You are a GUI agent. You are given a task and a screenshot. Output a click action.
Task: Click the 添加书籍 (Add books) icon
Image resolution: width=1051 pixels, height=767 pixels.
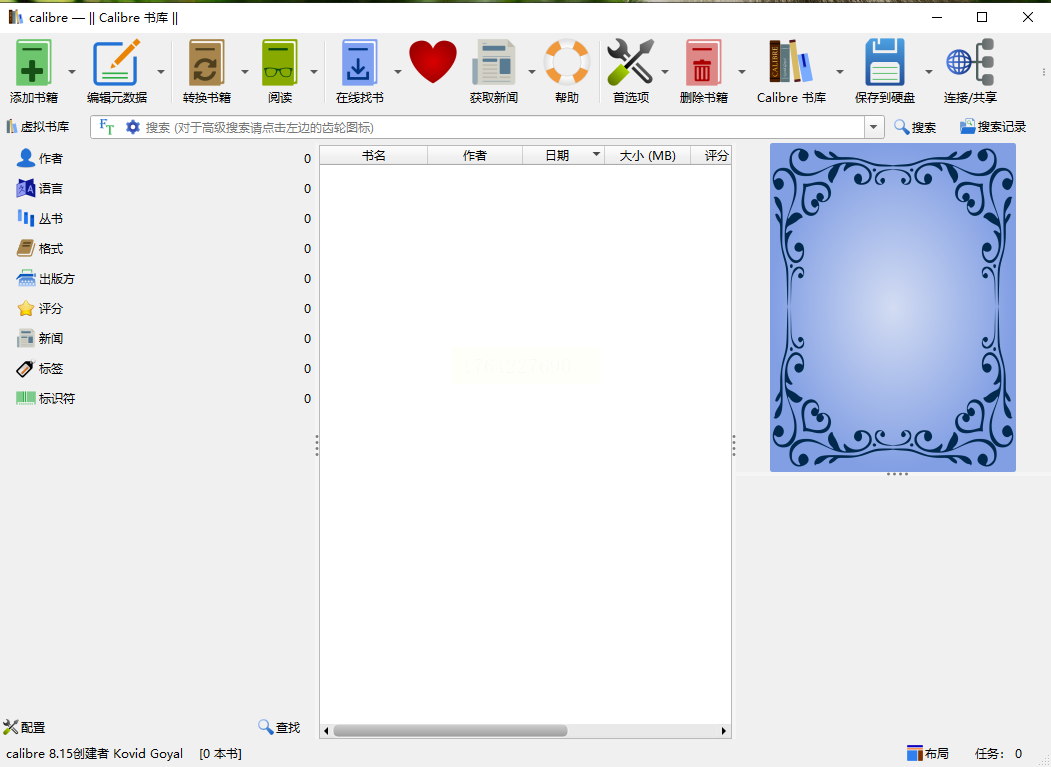tap(33, 63)
